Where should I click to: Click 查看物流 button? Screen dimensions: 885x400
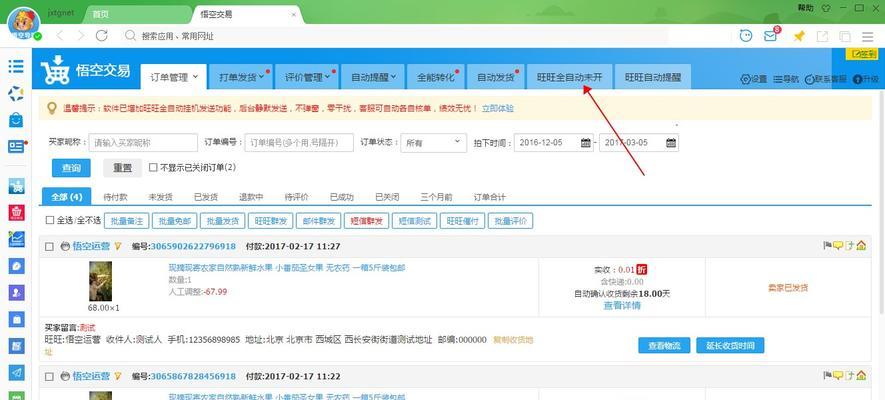point(664,346)
